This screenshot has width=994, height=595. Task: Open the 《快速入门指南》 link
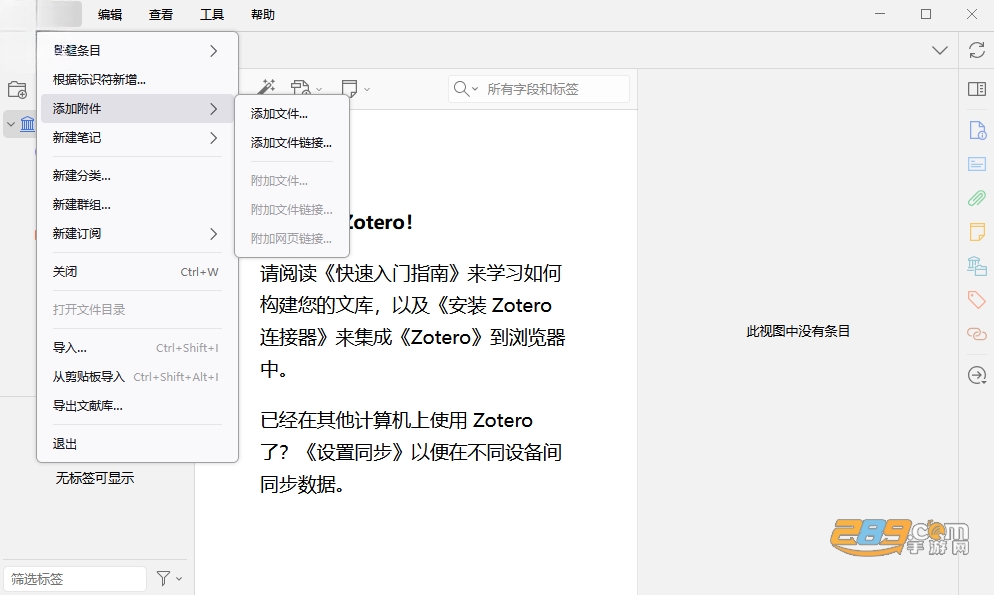click(392, 274)
